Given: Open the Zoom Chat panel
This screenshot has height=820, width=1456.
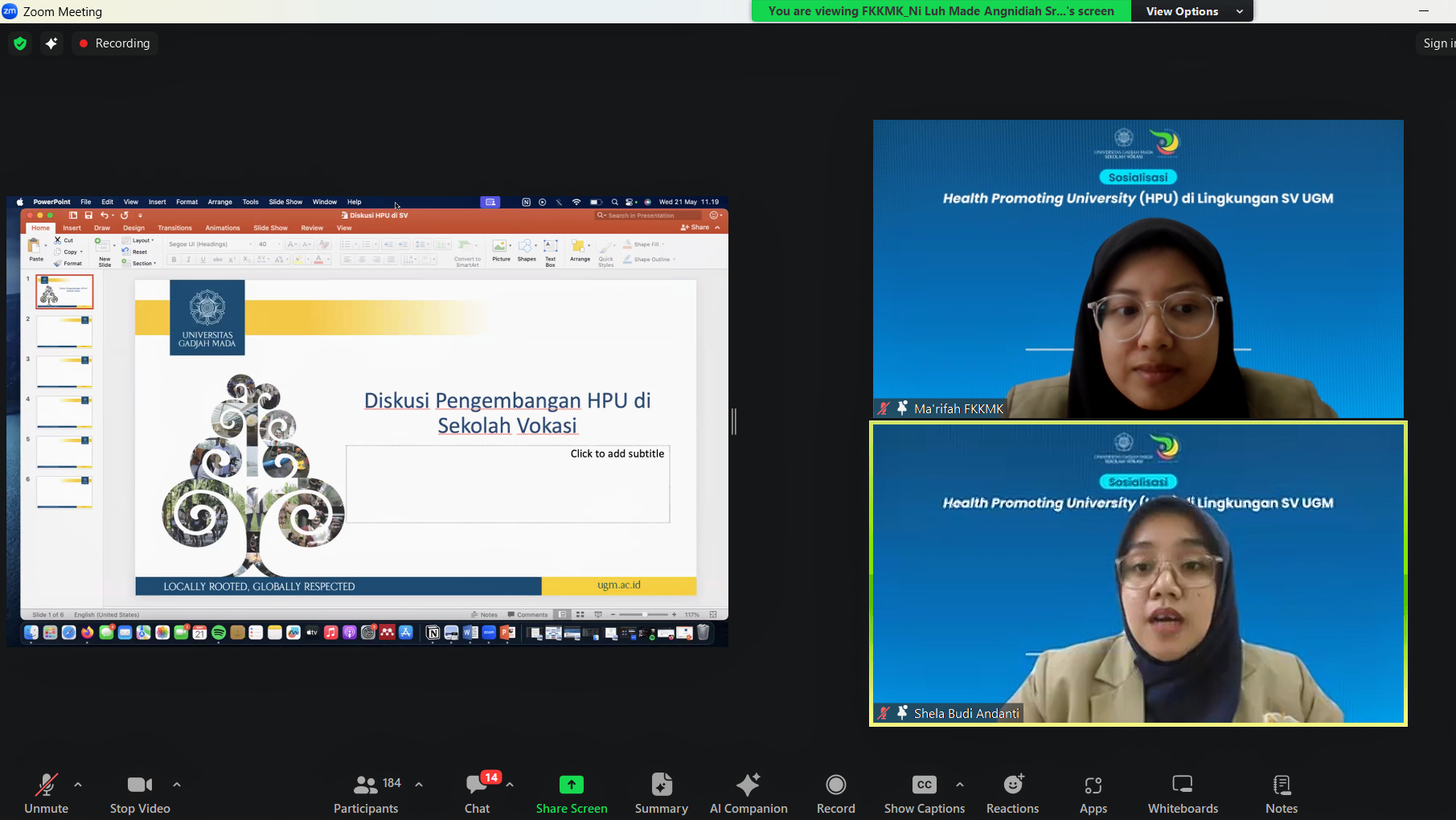Looking at the screenshot, I should 476,792.
